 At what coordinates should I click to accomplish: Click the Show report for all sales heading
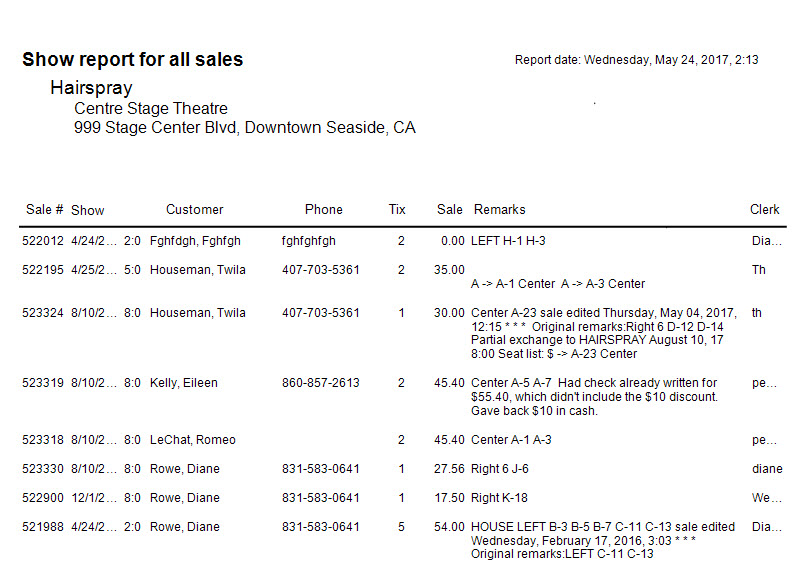(132, 60)
